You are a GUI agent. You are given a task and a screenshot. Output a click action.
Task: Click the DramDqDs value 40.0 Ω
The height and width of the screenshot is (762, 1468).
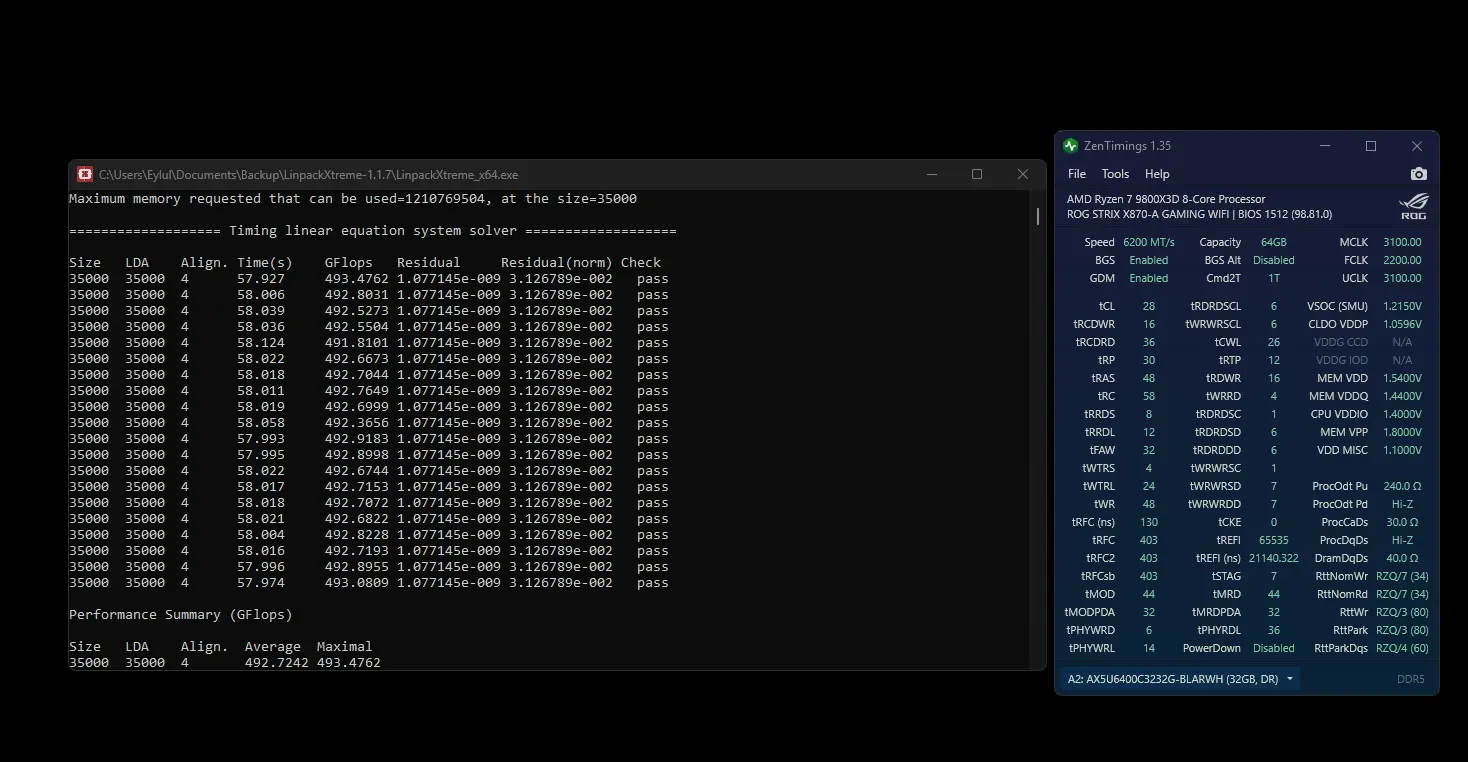pos(1402,558)
